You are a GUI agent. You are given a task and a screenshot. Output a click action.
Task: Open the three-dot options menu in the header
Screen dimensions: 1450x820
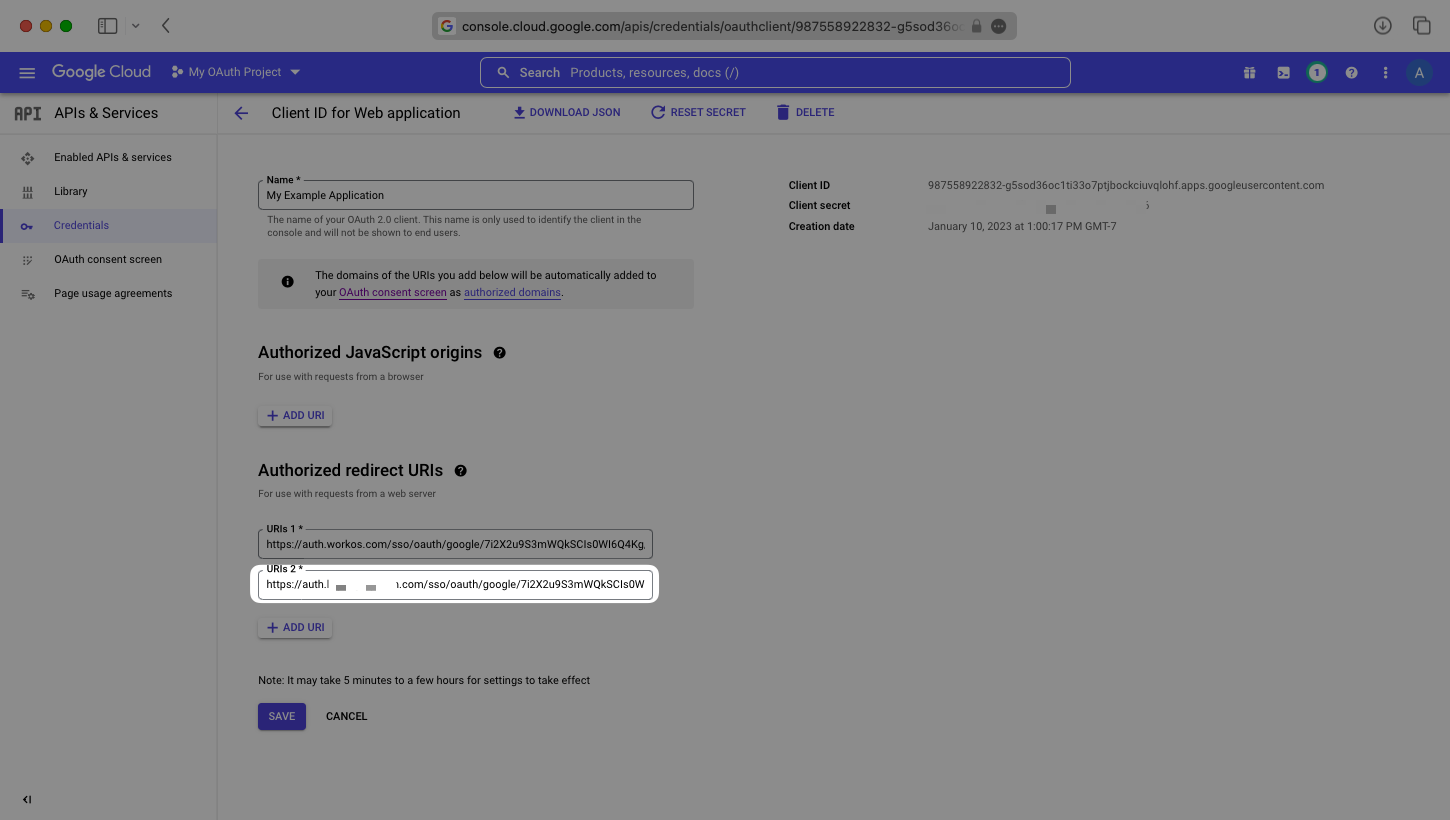pos(1385,71)
